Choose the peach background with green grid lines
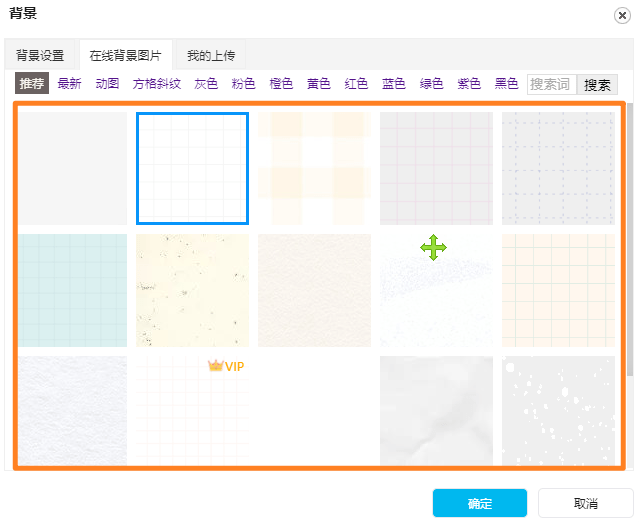Image resolution: width=639 pixels, height=522 pixels. pos(558,290)
